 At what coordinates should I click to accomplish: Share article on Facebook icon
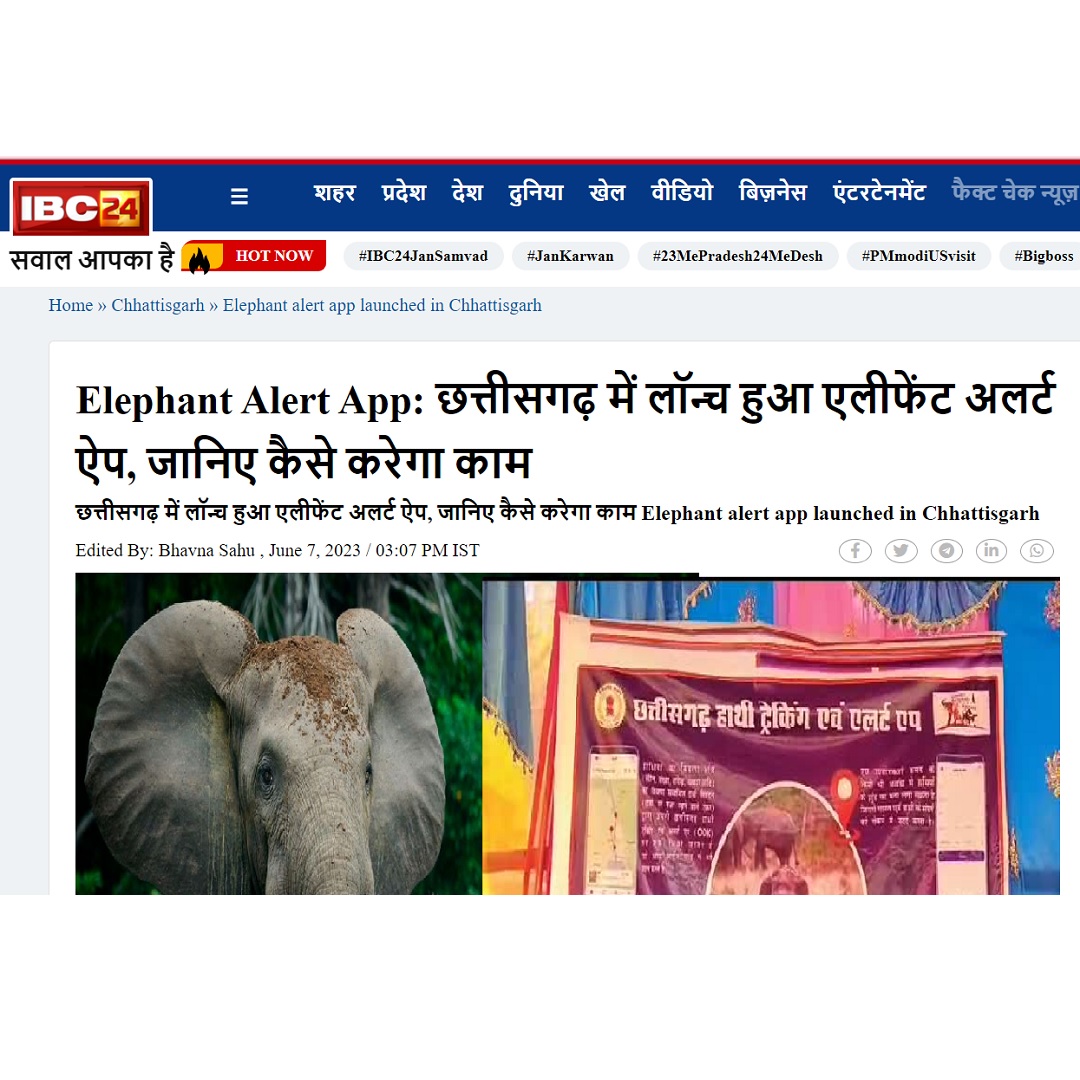click(x=855, y=550)
